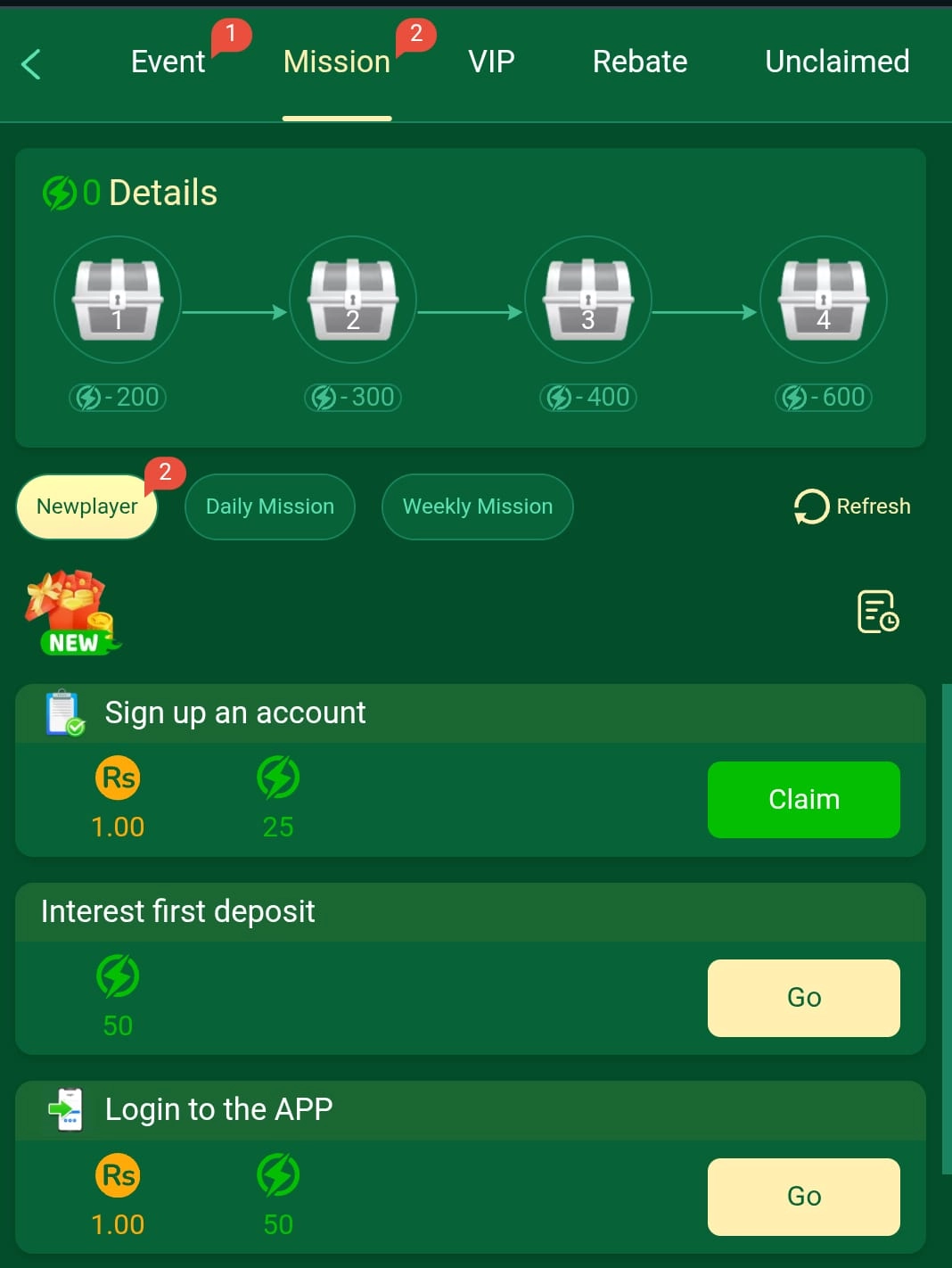Image resolution: width=952 pixels, height=1268 pixels.
Task: Open the NEW gift box promotion
Action: [71, 613]
